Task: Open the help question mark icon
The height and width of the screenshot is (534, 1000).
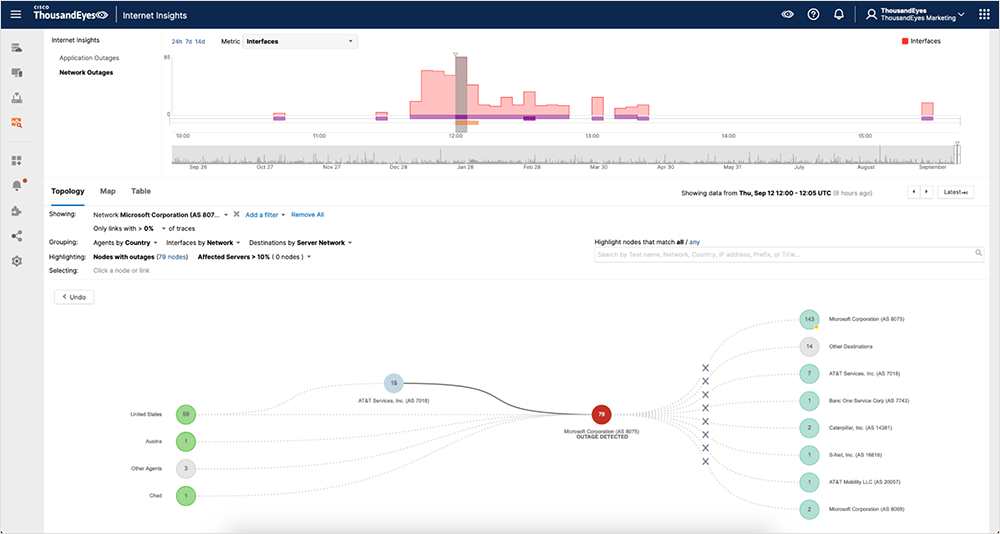Action: [813, 15]
